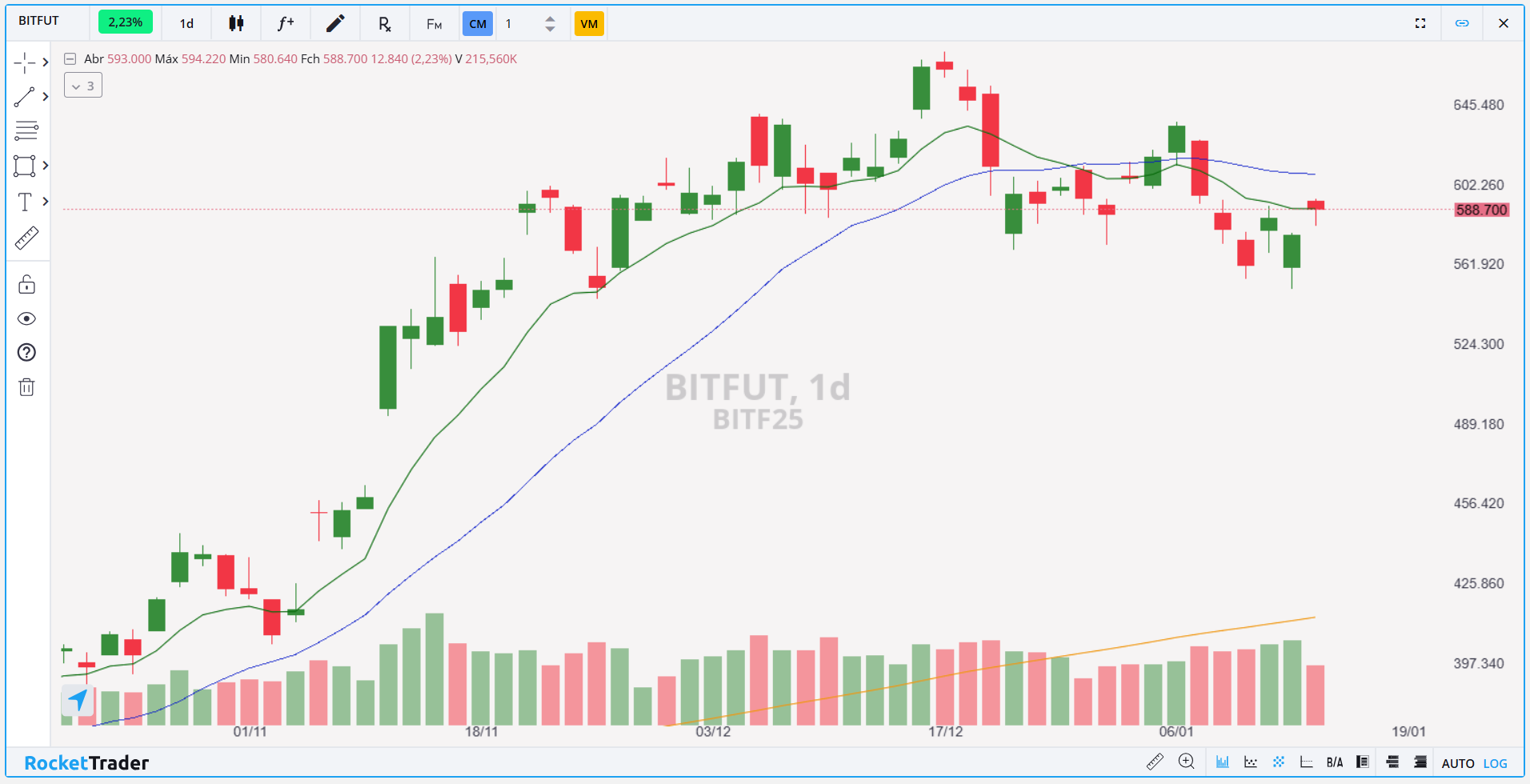Select the rectangle shape tool
Viewport: 1530px width, 784px height.
(x=25, y=166)
